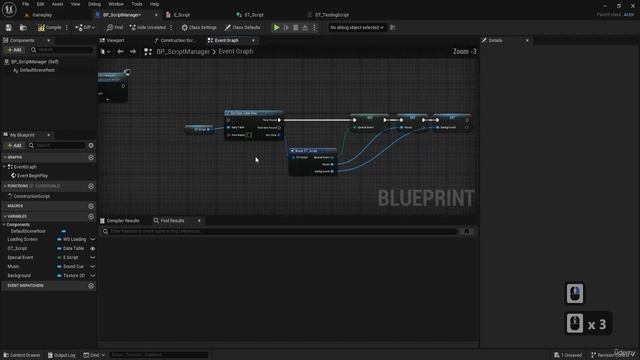Open the Diff dropdown

(85, 27)
